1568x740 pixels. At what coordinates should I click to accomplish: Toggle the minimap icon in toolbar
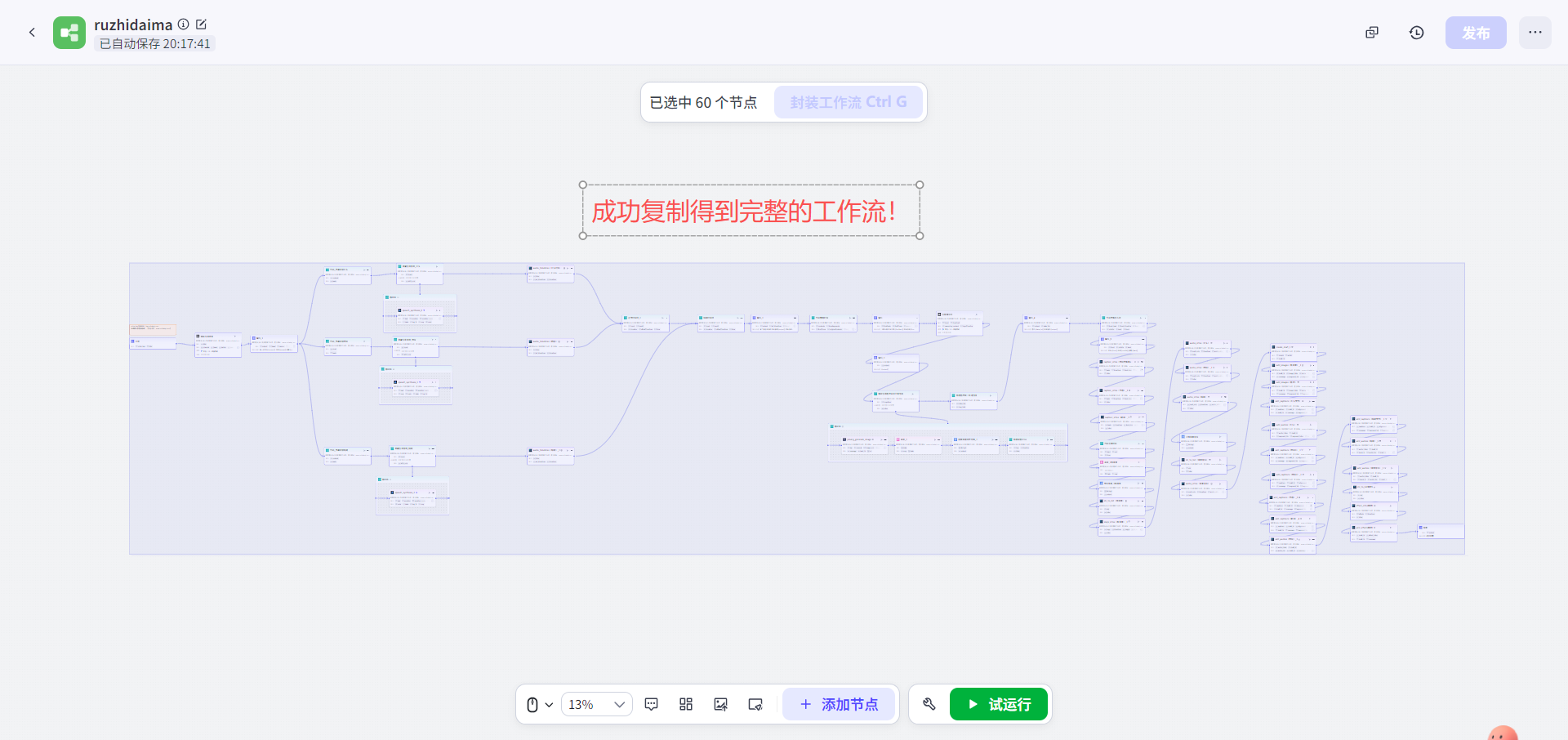(755, 704)
